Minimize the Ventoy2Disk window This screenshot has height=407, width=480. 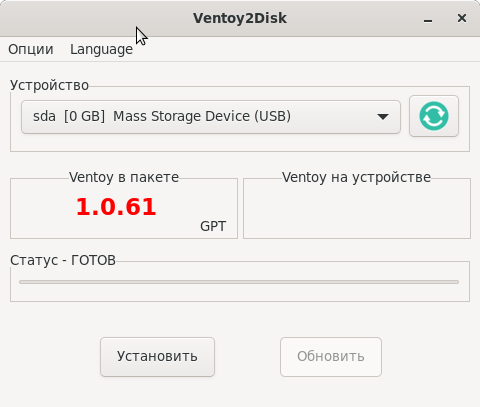428,19
